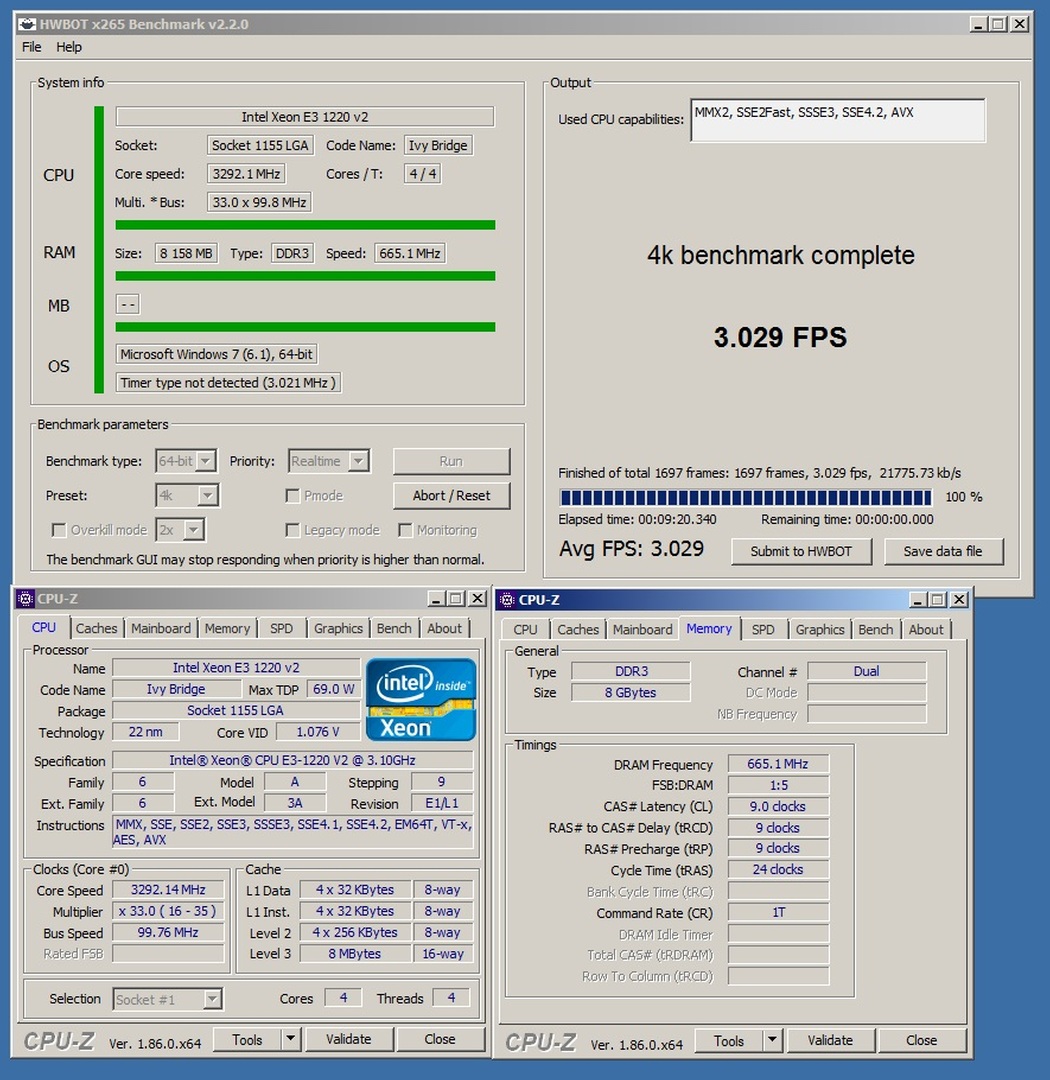This screenshot has height=1080, width=1050.
Task: Minimize the HWBOT x265 Benchmark window
Action: 978,25
